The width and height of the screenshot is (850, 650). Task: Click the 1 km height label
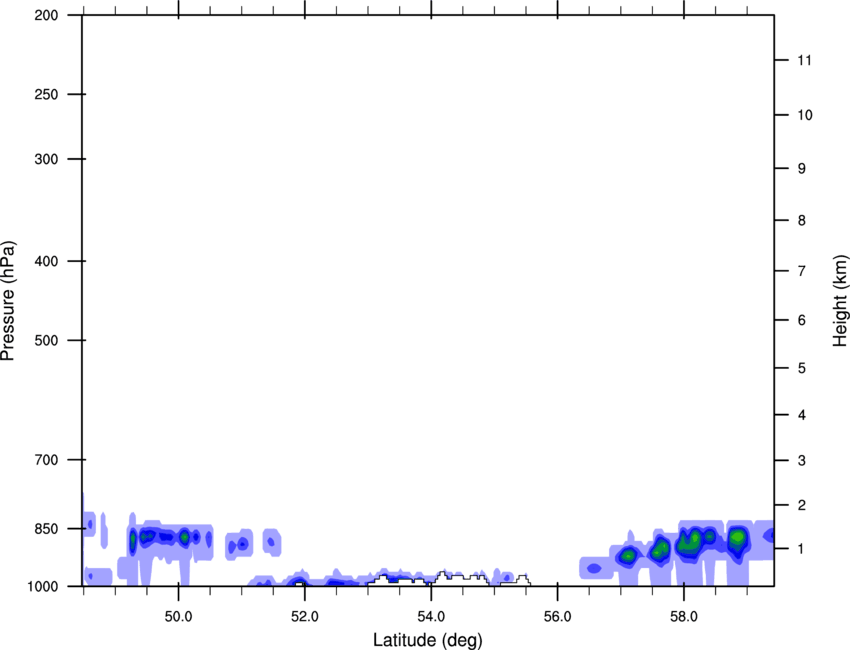click(802, 549)
